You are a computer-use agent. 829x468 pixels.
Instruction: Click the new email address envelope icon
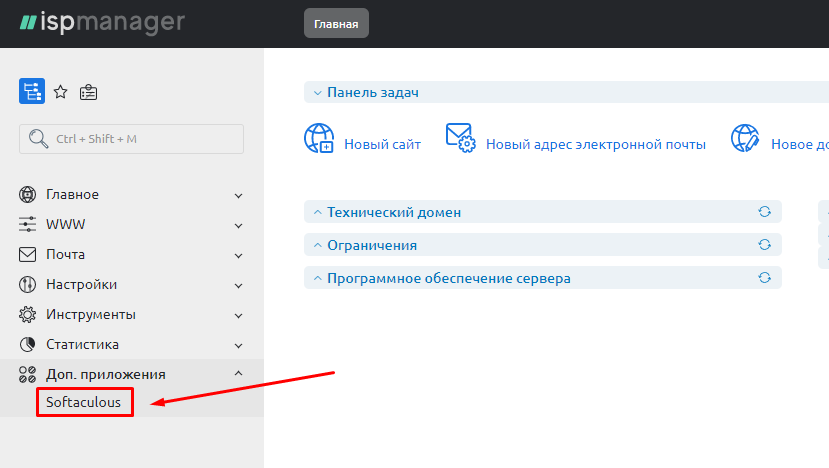pyautogui.click(x=460, y=139)
